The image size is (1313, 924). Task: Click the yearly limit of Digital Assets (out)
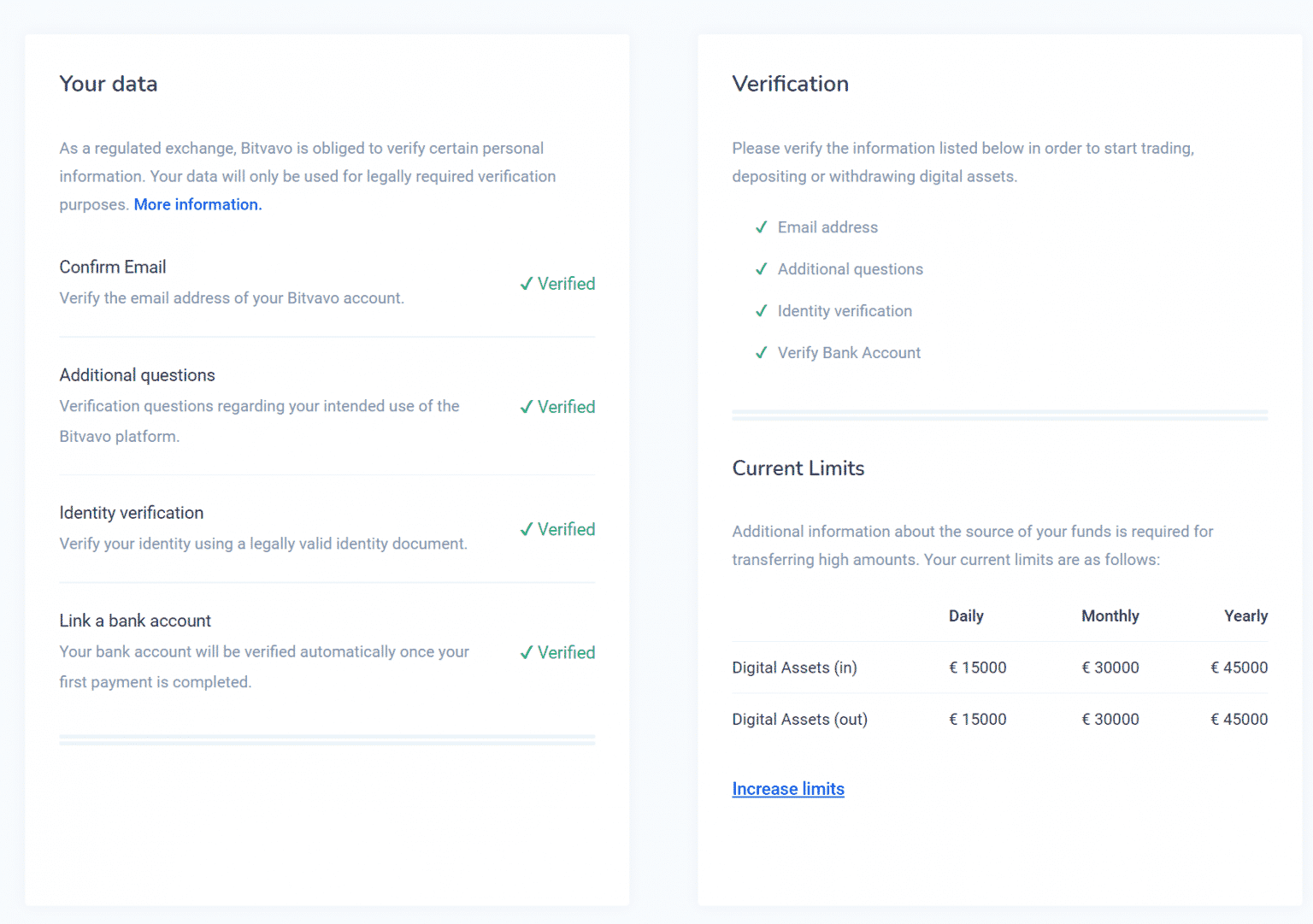[x=1239, y=719]
